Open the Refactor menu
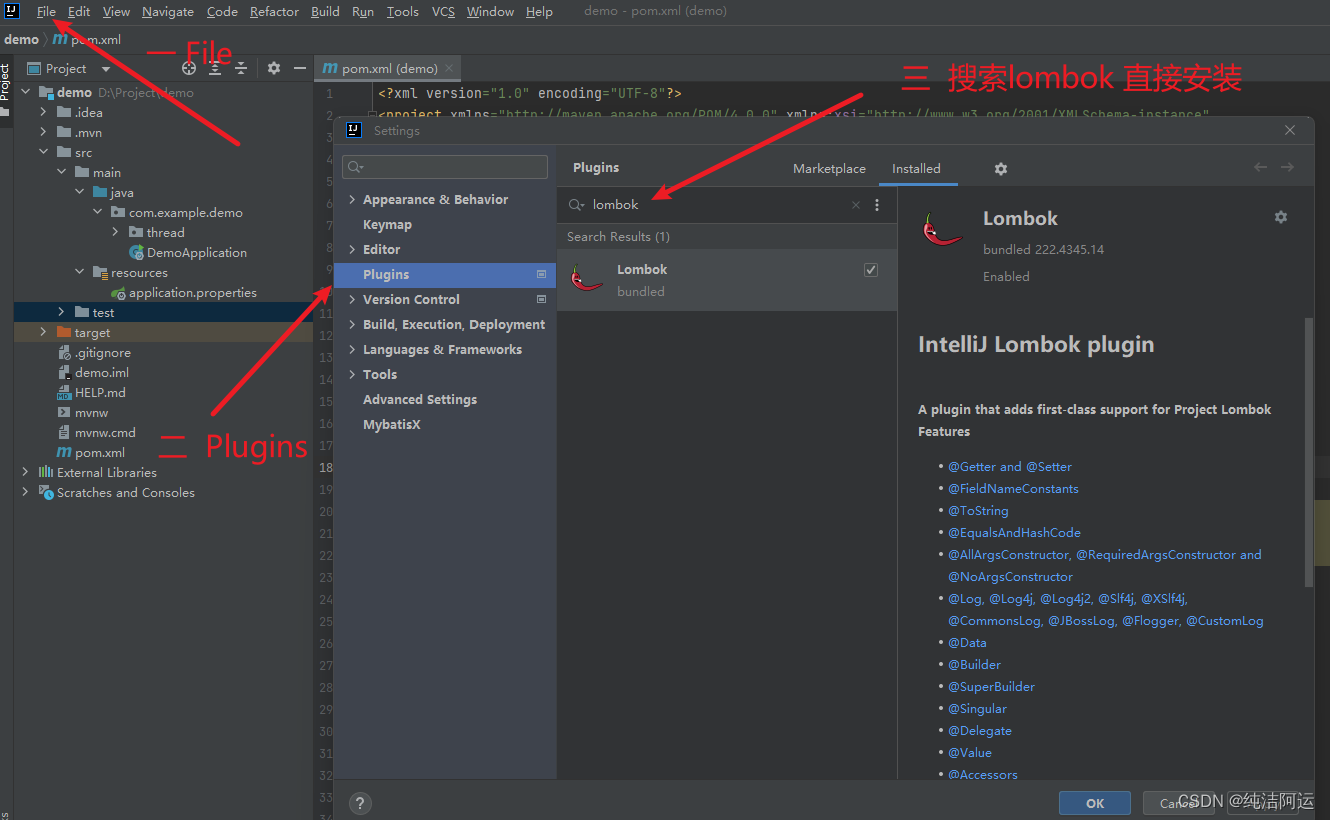The image size is (1330, 820). [274, 11]
